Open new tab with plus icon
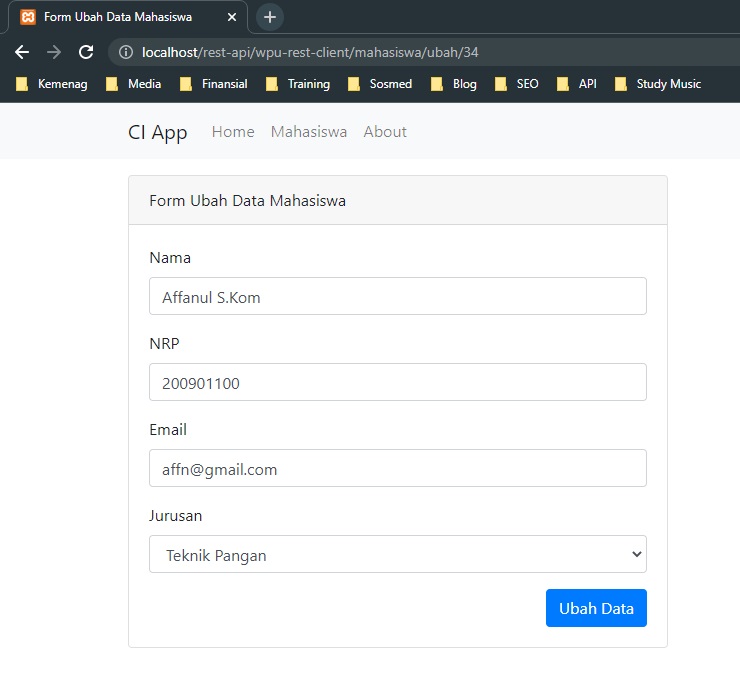Screen dimensions: 740x700 coord(270,17)
